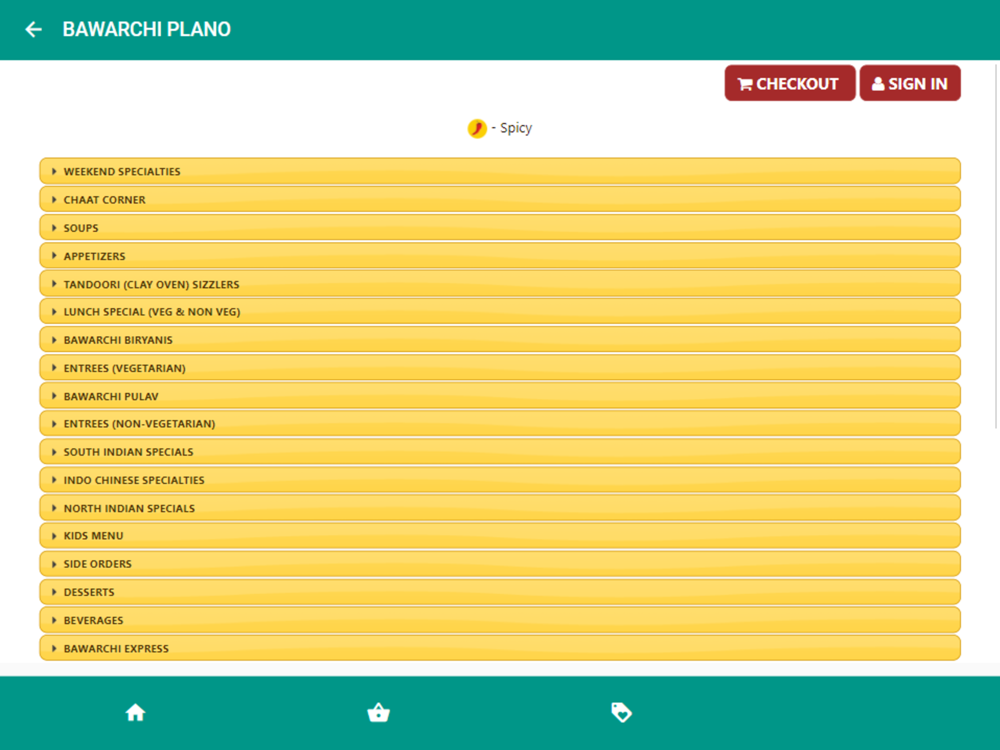Expand the Beverages section
The height and width of the screenshot is (750, 1000).
[500, 620]
